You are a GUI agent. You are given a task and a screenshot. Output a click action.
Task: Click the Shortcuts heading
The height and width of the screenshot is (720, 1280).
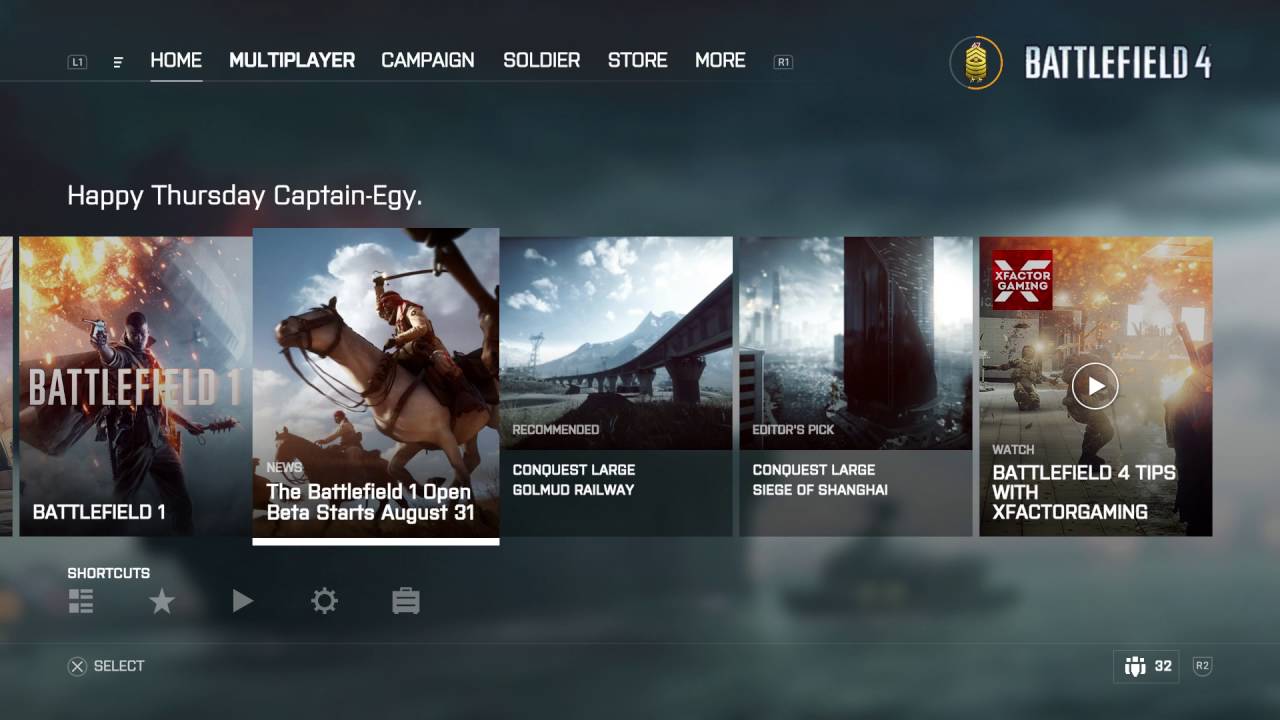pos(109,573)
